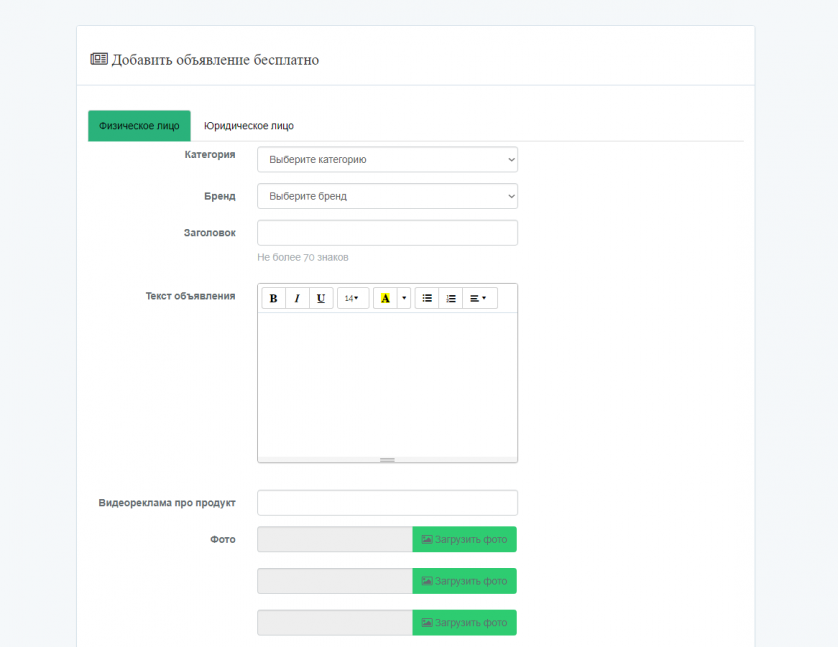Viewport: 838px width, 647px height.
Task: Switch to the Физическое лицо tab
Action: pos(139,126)
